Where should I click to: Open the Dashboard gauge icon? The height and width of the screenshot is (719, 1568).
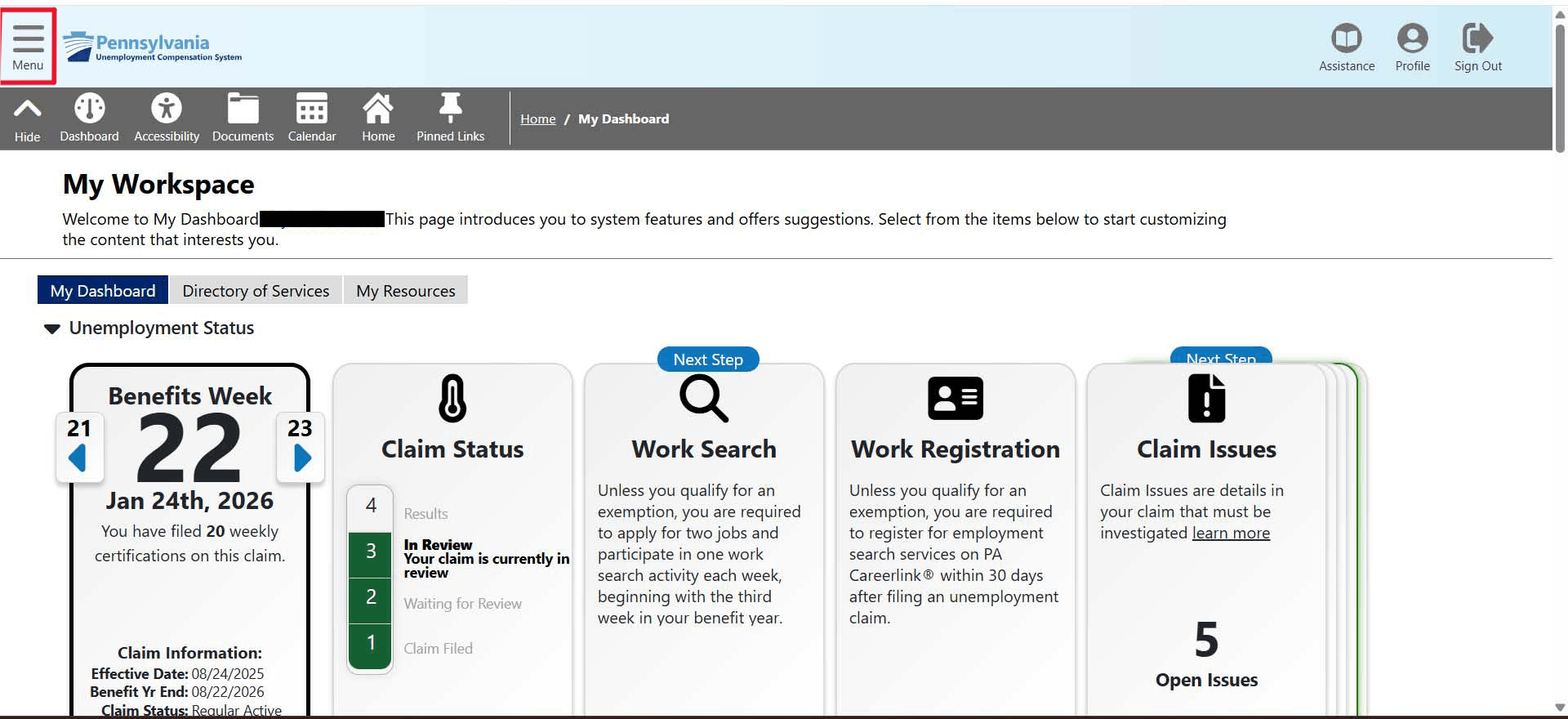(x=89, y=109)
